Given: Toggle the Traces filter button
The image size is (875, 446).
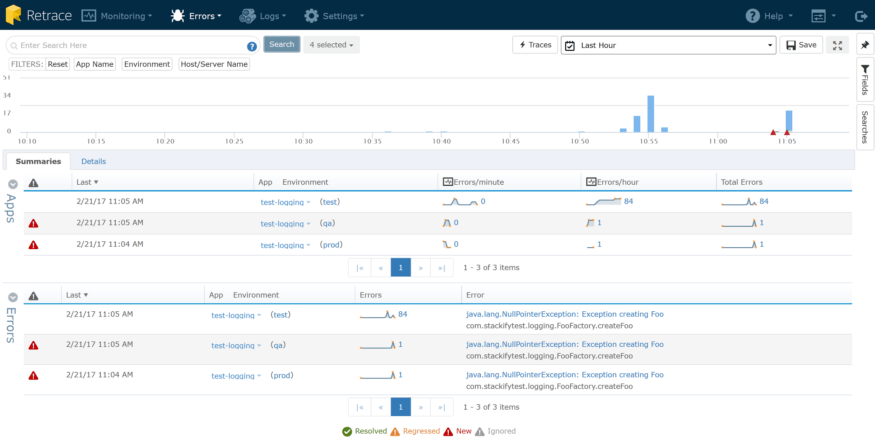Looking at the screenshot, I should pos(534,45).
